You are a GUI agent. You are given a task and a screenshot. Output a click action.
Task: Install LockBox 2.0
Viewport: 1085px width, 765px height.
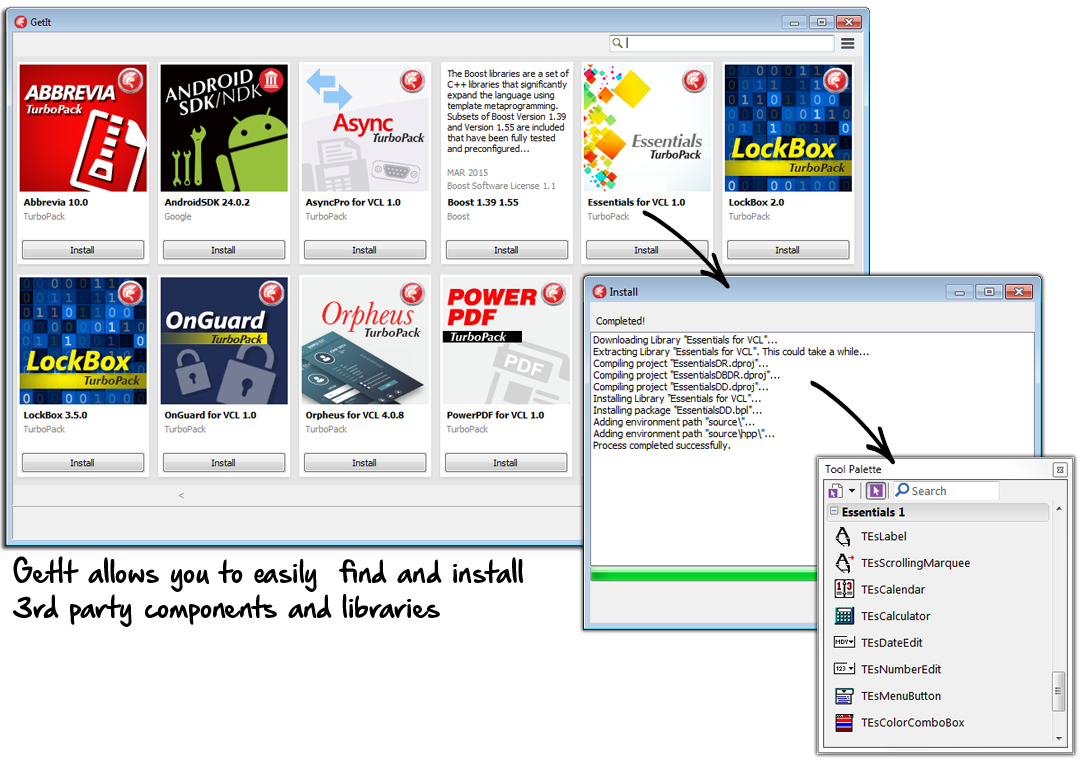(x=788, y=250)
